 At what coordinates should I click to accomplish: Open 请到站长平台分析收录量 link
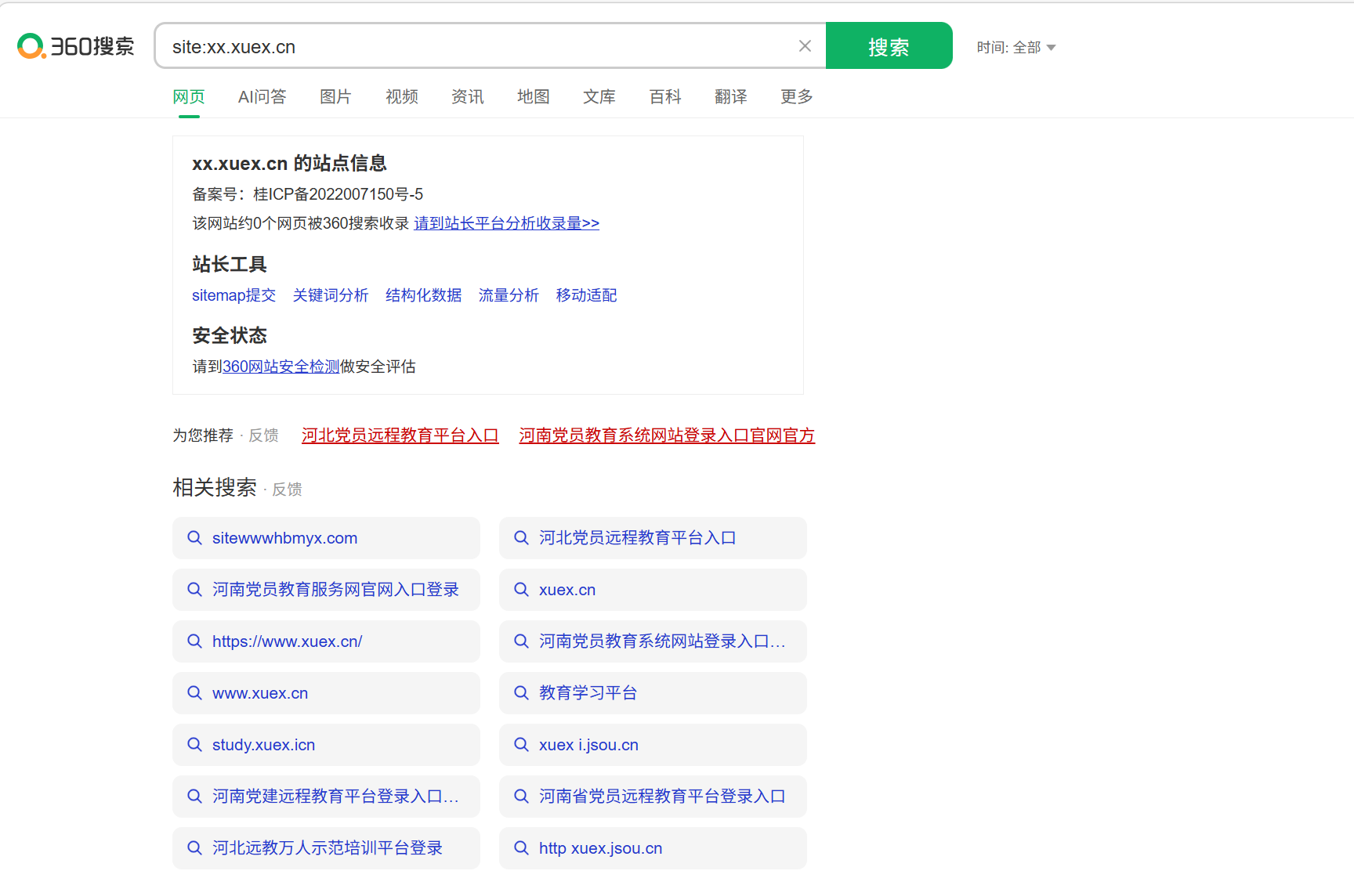point(506,223)
